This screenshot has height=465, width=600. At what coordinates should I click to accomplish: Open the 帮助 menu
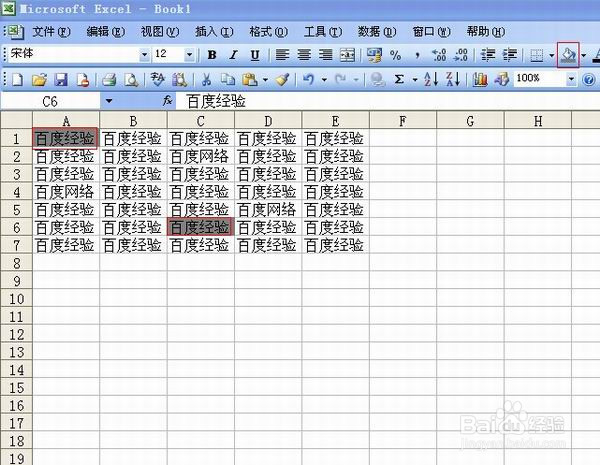(486, 31)
